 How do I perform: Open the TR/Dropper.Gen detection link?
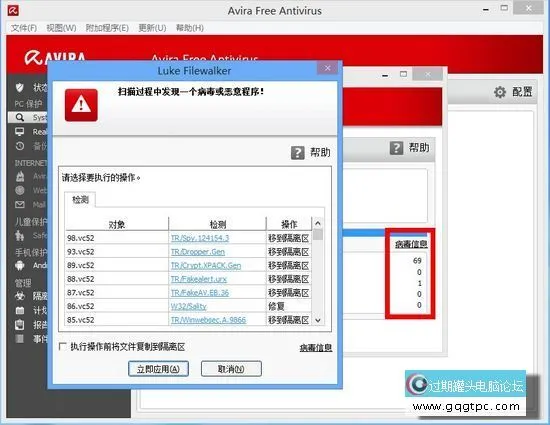point(198,252)
